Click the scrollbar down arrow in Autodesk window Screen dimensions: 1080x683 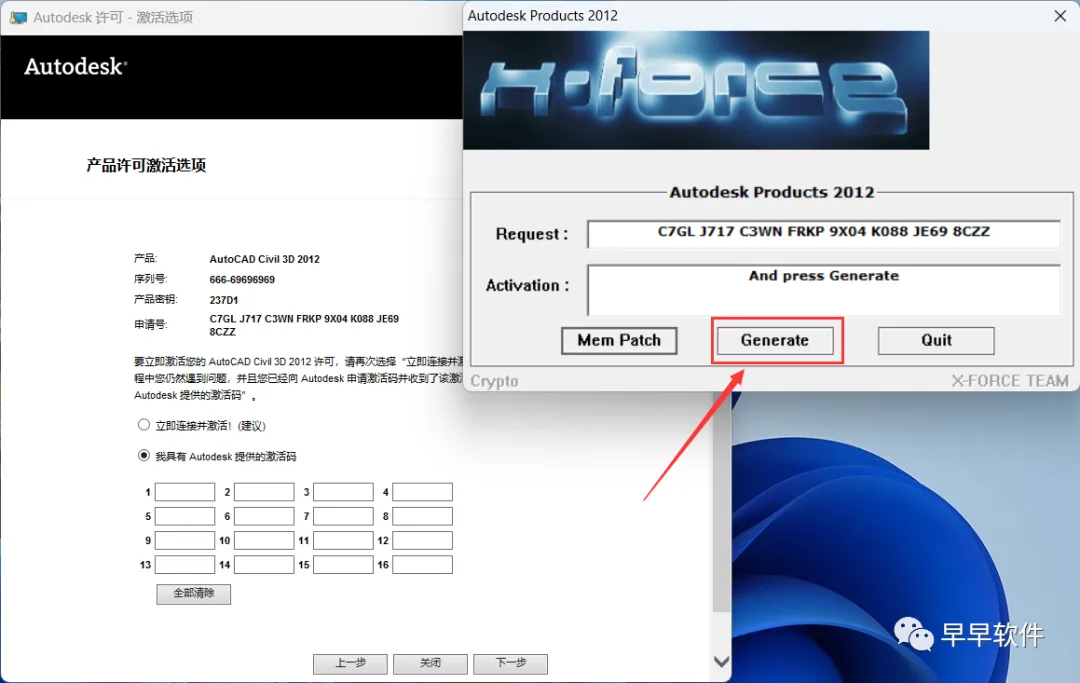coord(721,662)
